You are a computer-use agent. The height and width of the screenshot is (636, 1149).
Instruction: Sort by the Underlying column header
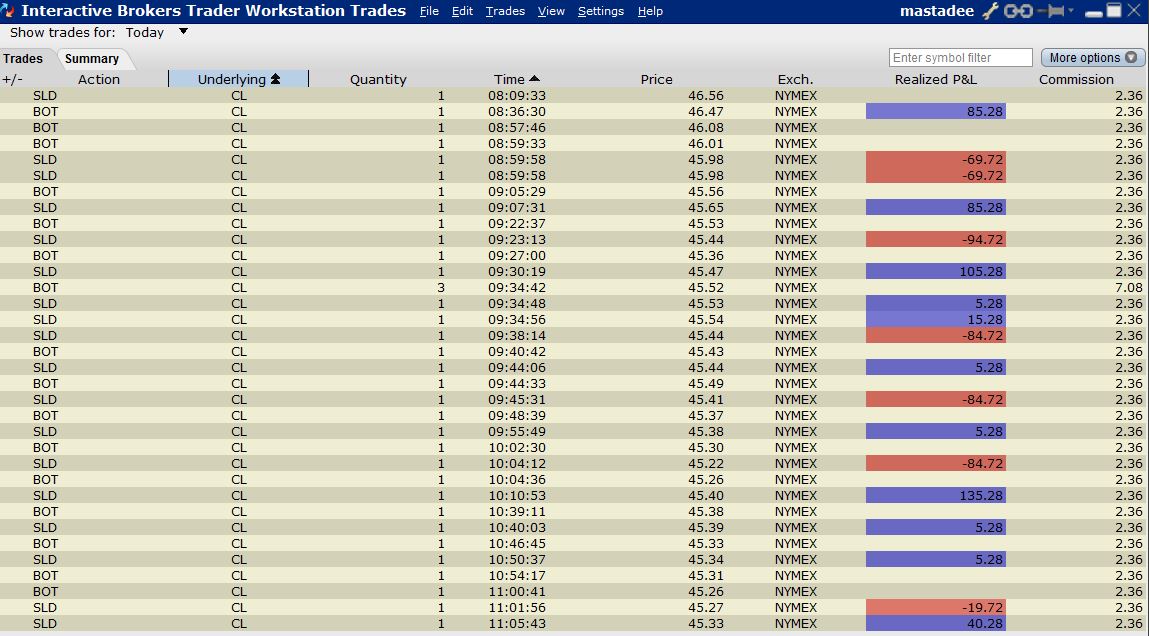point(238,79)
